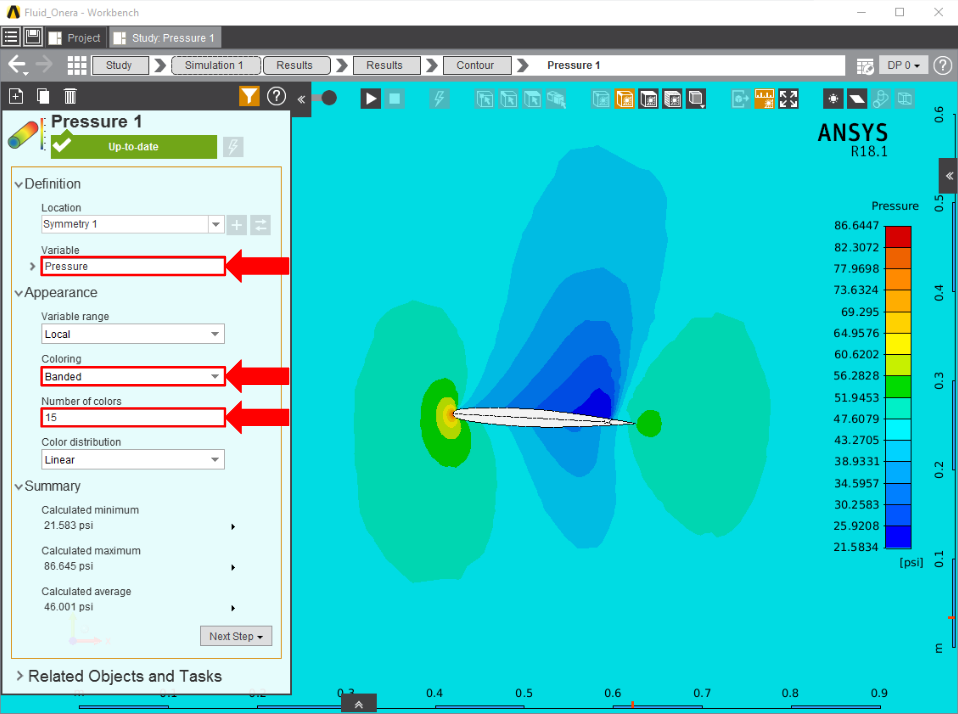Collapse the Appearance section

(18, 293)
